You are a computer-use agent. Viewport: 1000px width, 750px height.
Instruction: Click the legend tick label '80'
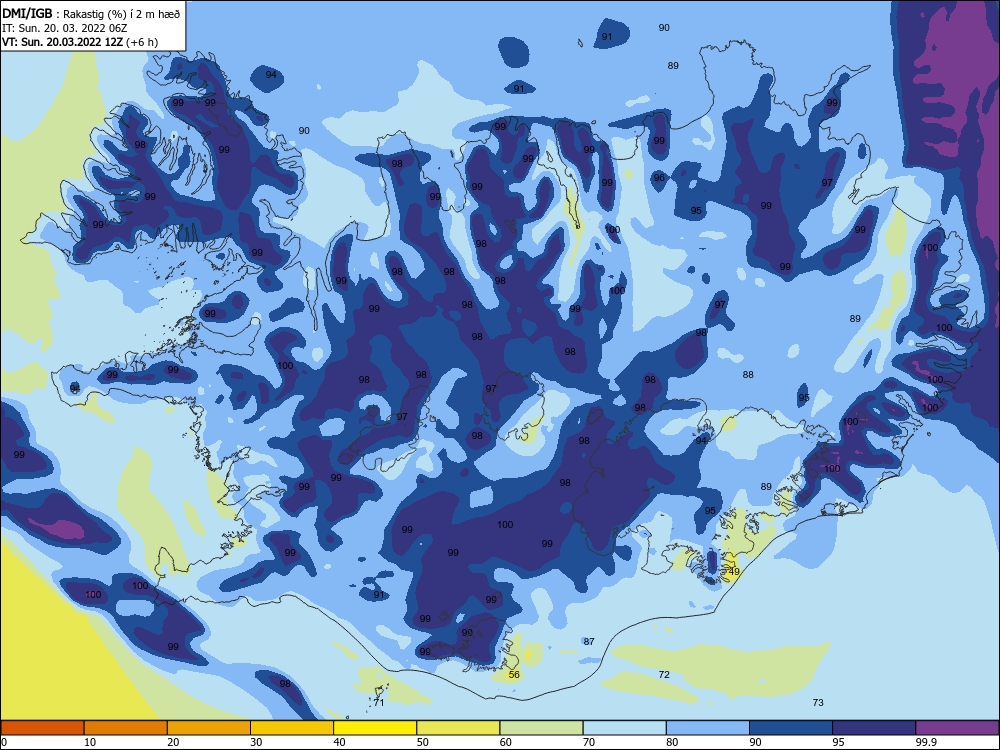[x=672, y=742]
